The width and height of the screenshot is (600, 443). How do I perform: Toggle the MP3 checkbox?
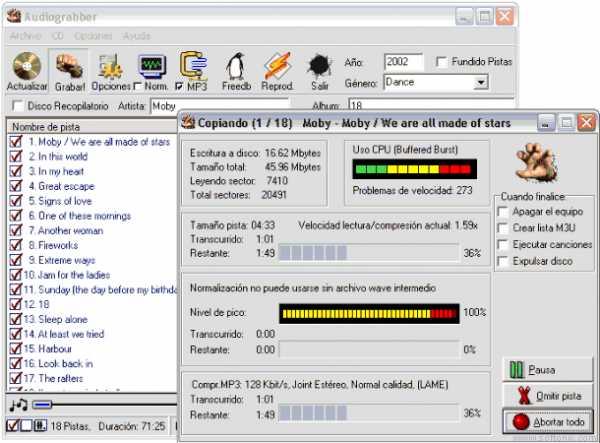click(179, 86)
